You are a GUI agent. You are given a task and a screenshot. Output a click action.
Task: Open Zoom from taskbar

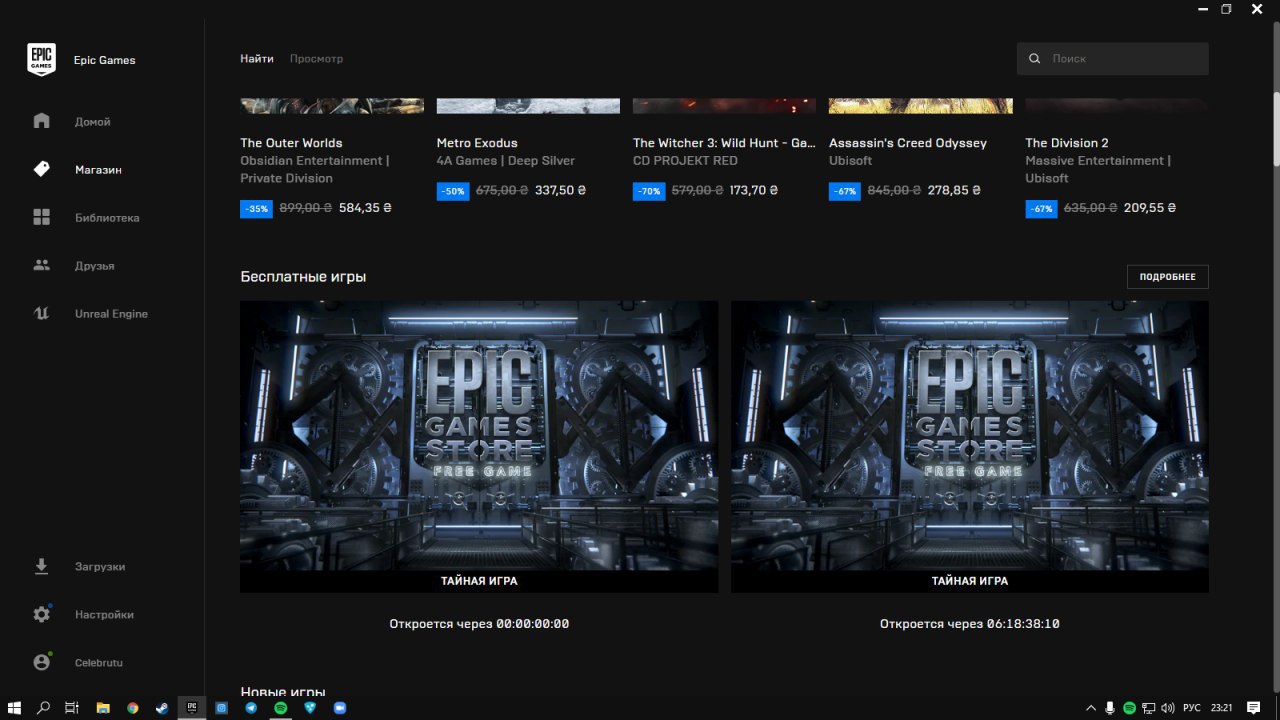tap(340, 707)
